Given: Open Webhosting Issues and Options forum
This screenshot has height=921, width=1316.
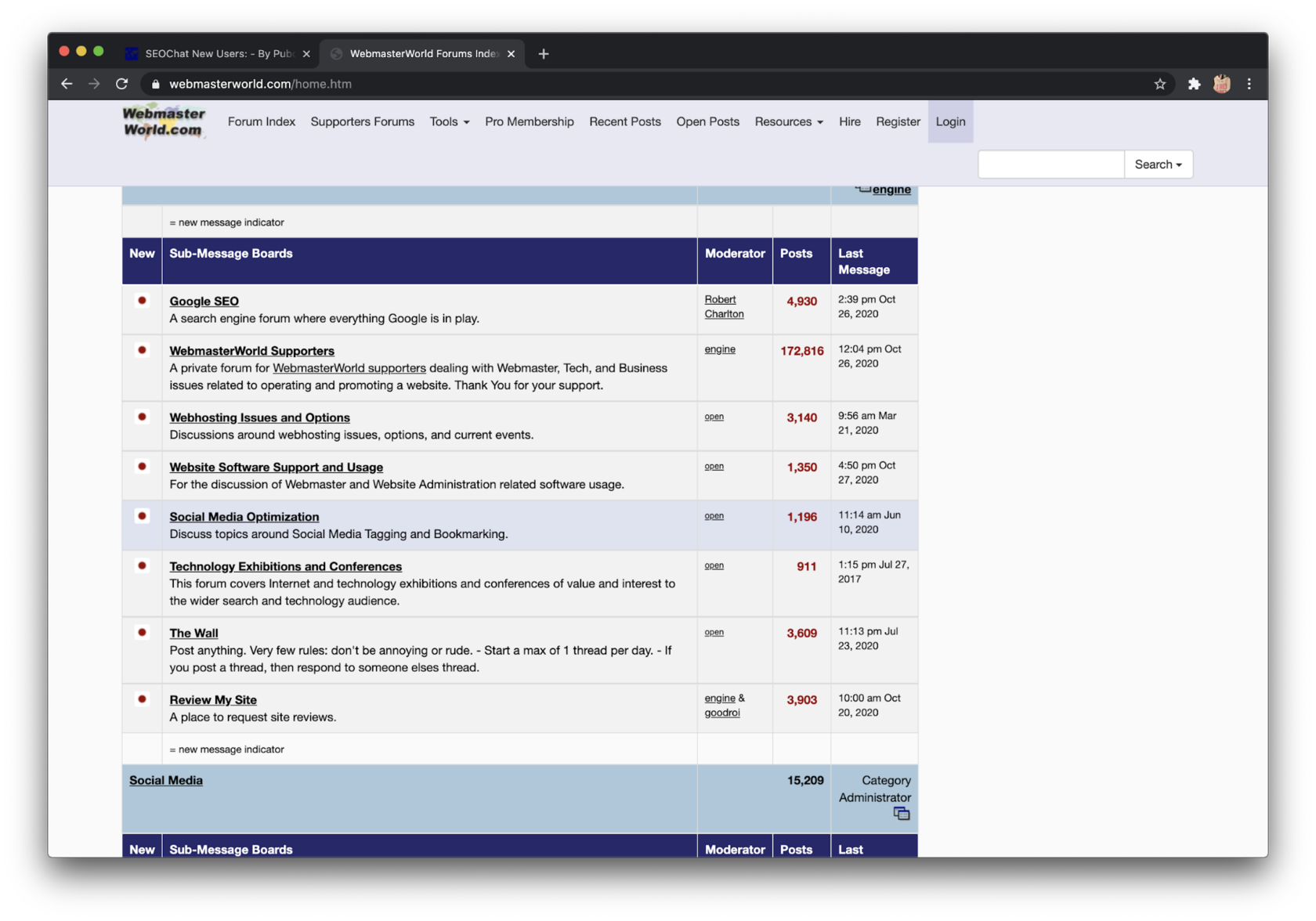Looking at the screenshot, I should coord(260,417).
